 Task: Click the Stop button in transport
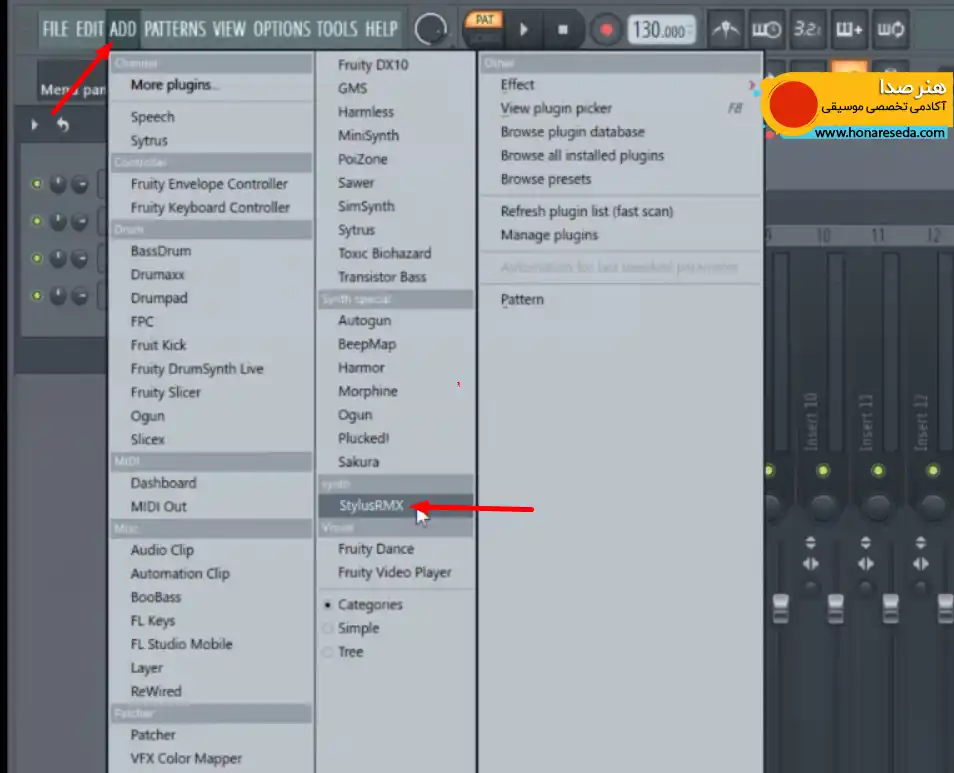click(x=563, y=29)
